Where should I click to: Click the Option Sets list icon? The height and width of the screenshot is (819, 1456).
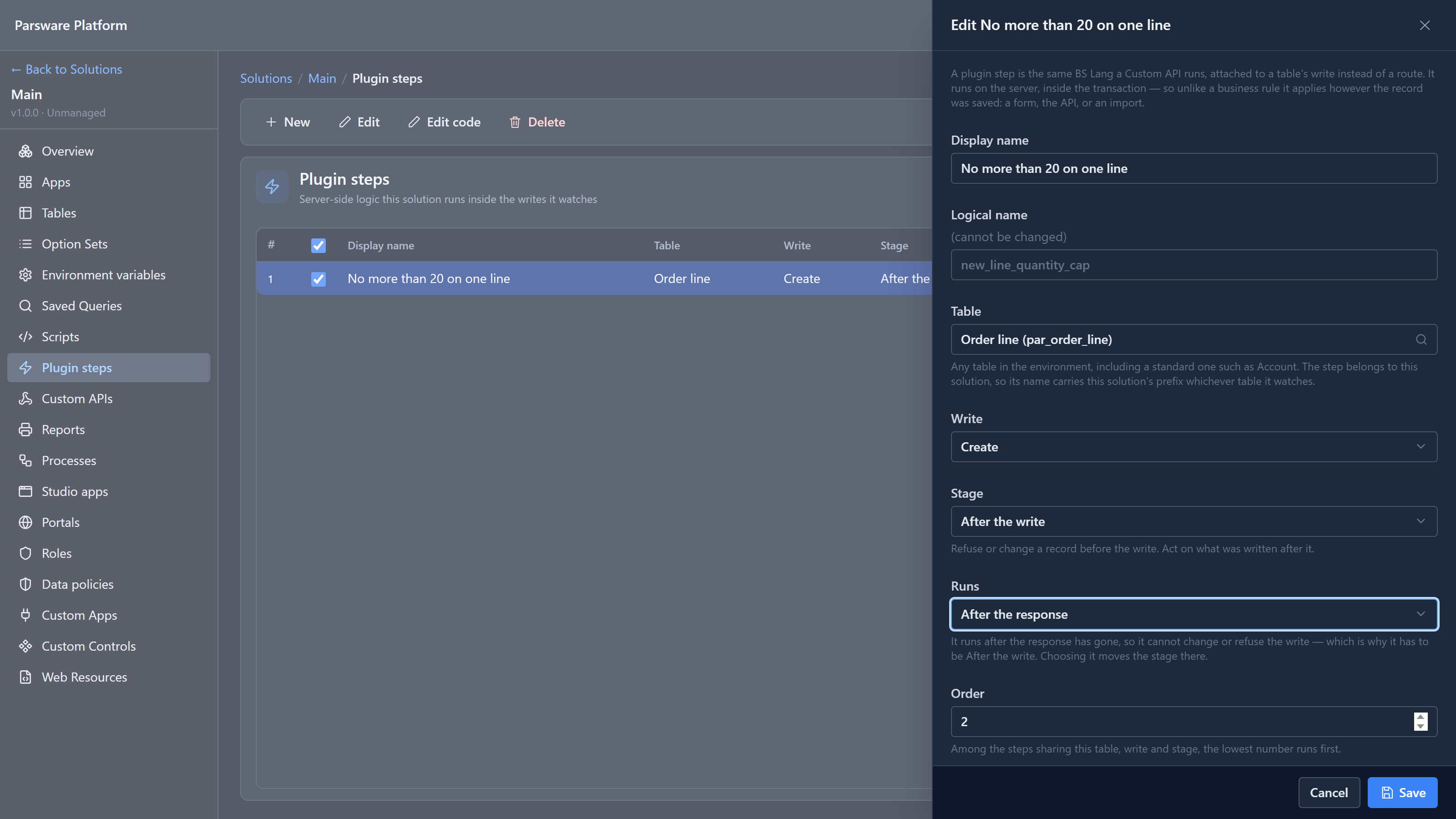click(x=25, y=244)
